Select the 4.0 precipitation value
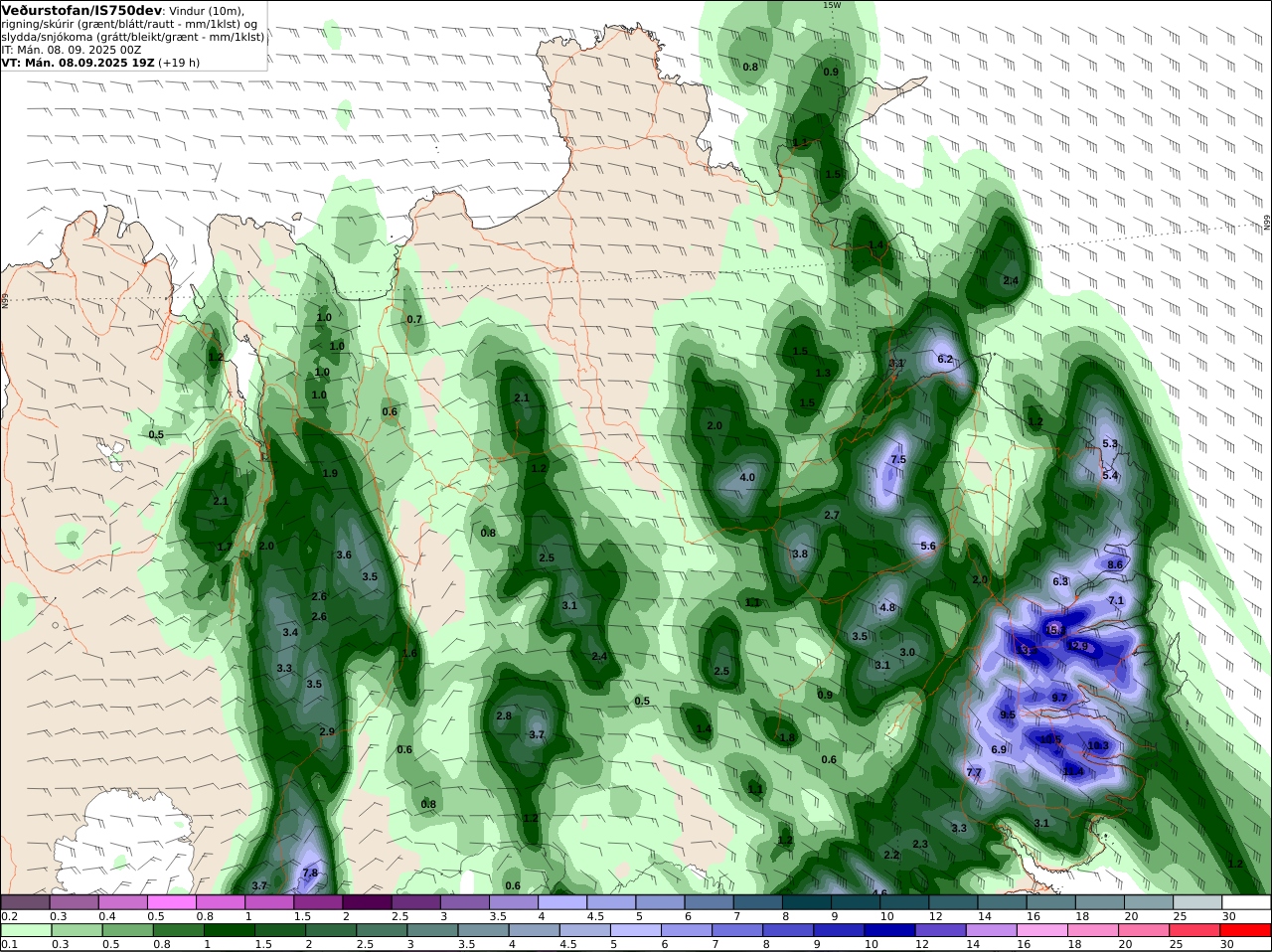Image resolution: width=1272 pixels, height=952 pixels. [x=747, y=477]
